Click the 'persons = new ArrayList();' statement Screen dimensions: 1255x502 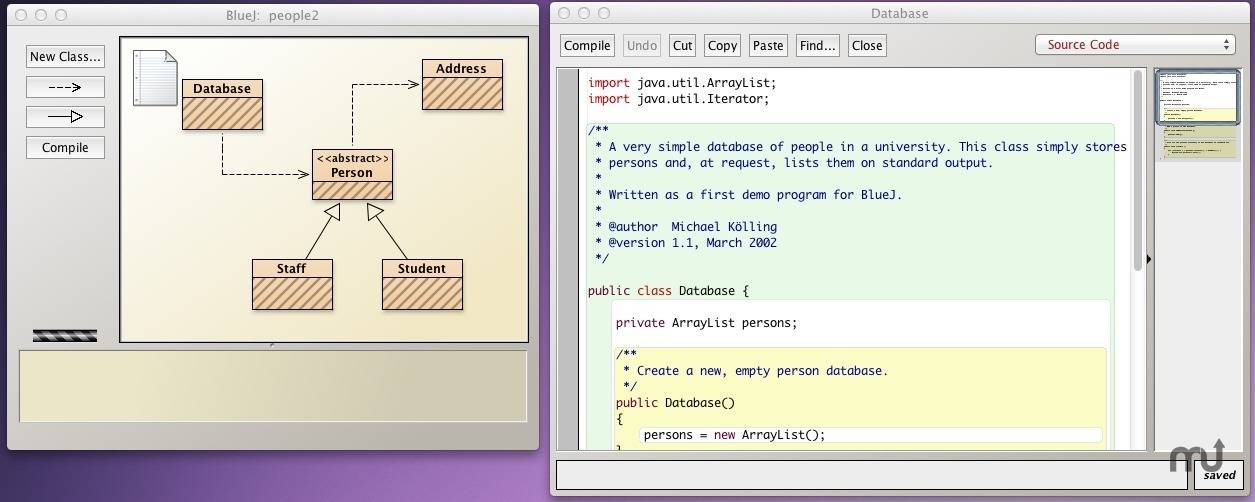[734, 435]
